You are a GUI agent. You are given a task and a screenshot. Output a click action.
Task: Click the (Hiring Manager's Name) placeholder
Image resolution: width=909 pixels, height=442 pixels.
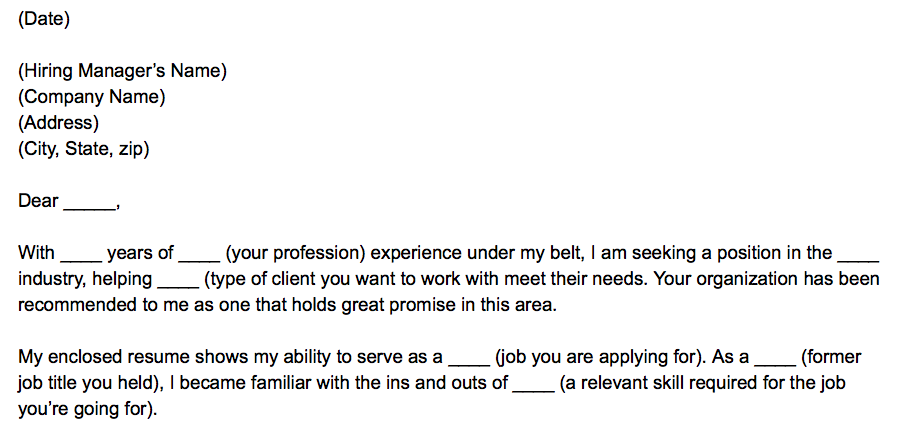click(x=123, y=71)
